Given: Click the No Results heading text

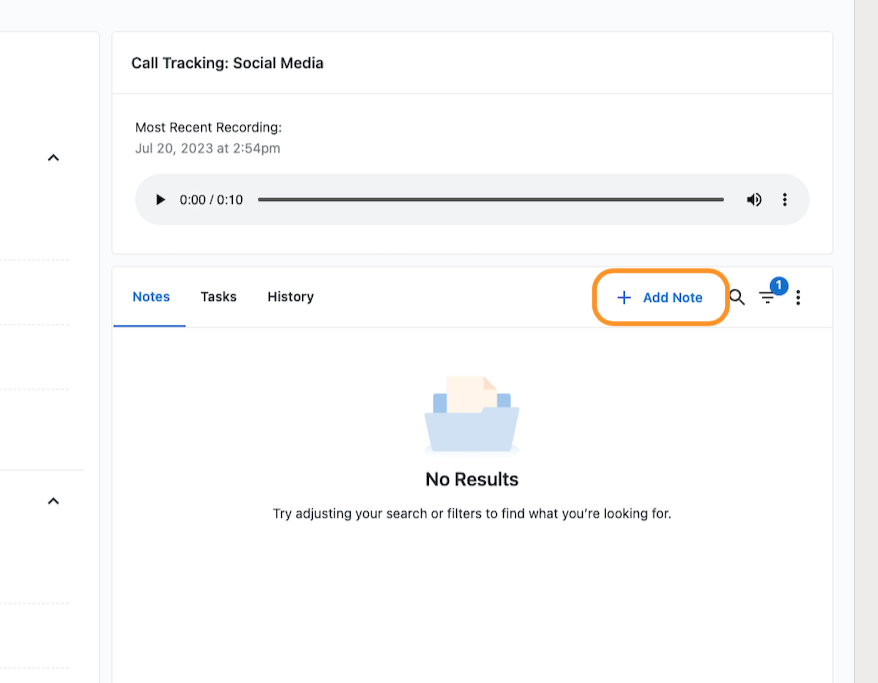Looking at the screenshot, I should 472,479.
